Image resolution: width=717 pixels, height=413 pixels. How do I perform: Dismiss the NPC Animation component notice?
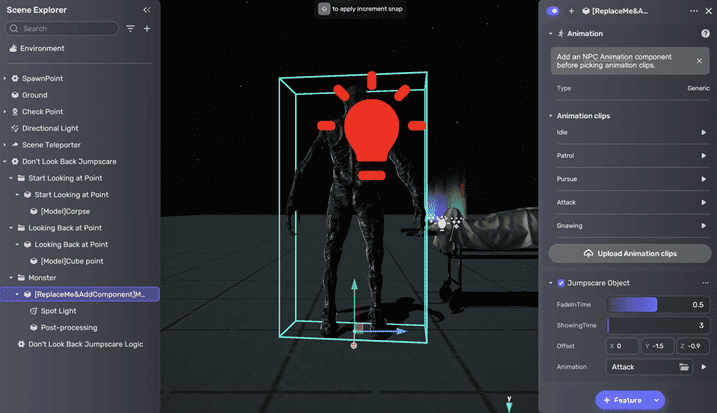coord(699,61)
